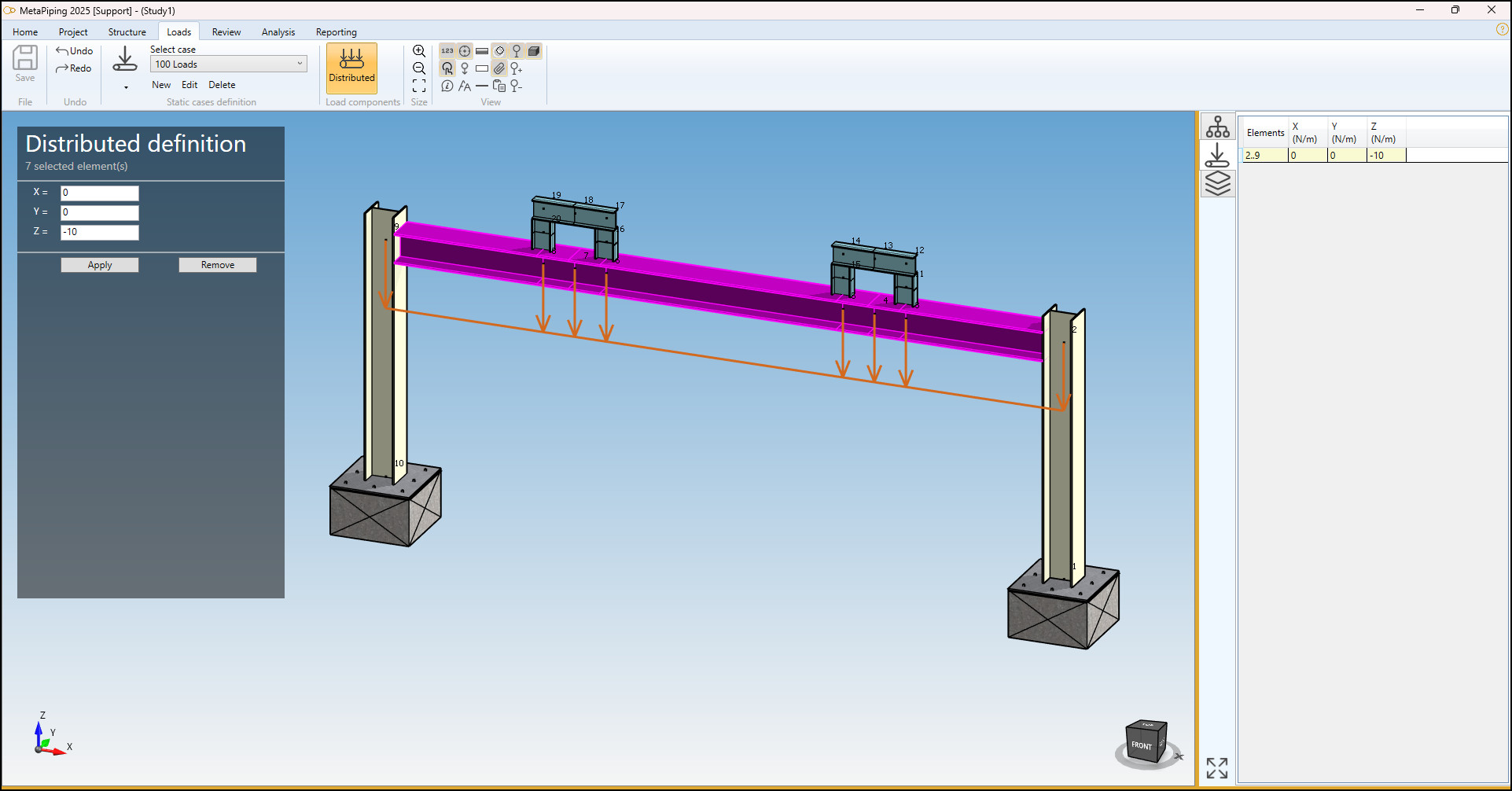1512x791 pixels.
Task: Open the Structure ribbon tab
Action: 127,32
